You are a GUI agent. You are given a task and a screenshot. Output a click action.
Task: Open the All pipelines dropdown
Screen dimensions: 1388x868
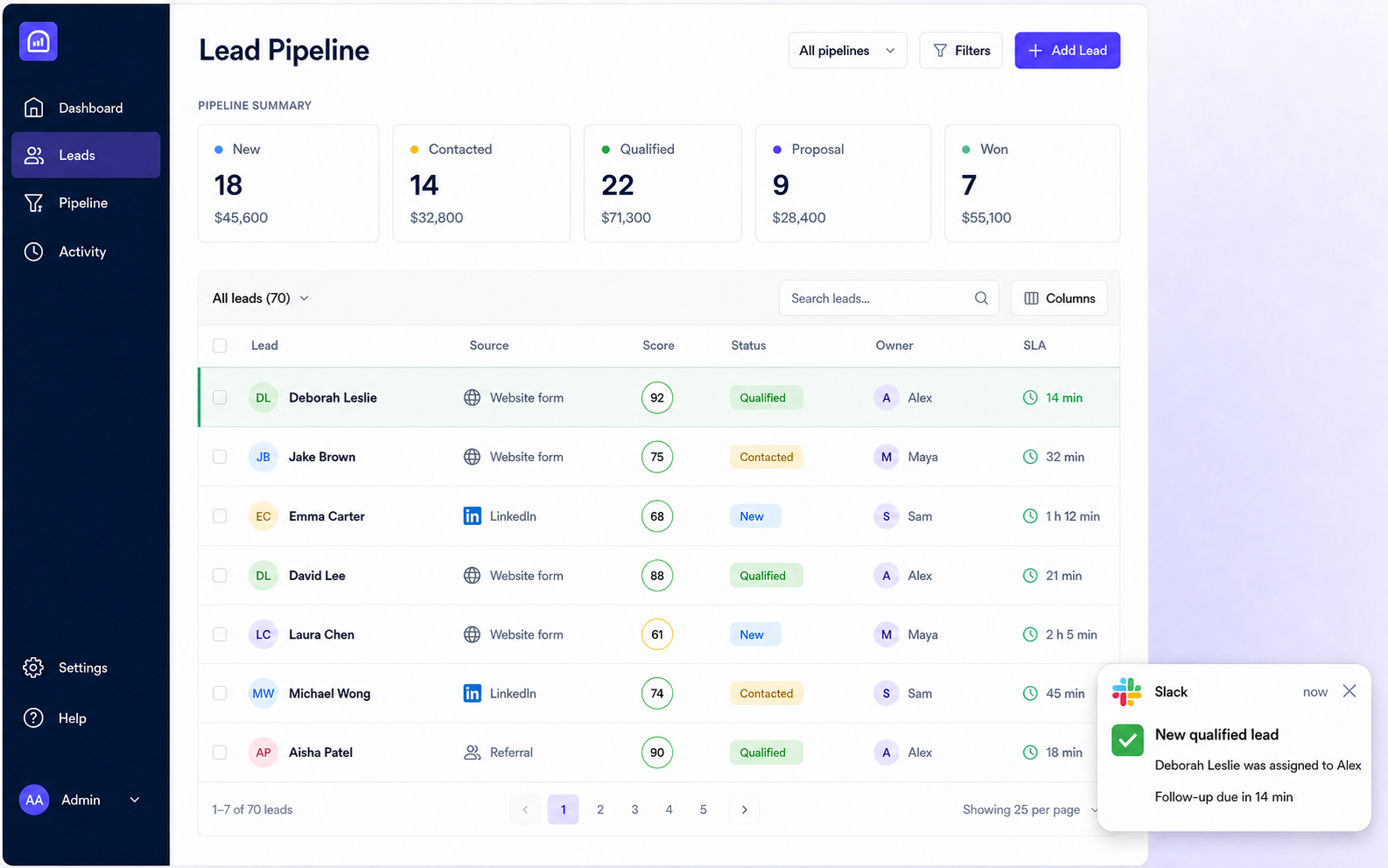tap(847, 51)
